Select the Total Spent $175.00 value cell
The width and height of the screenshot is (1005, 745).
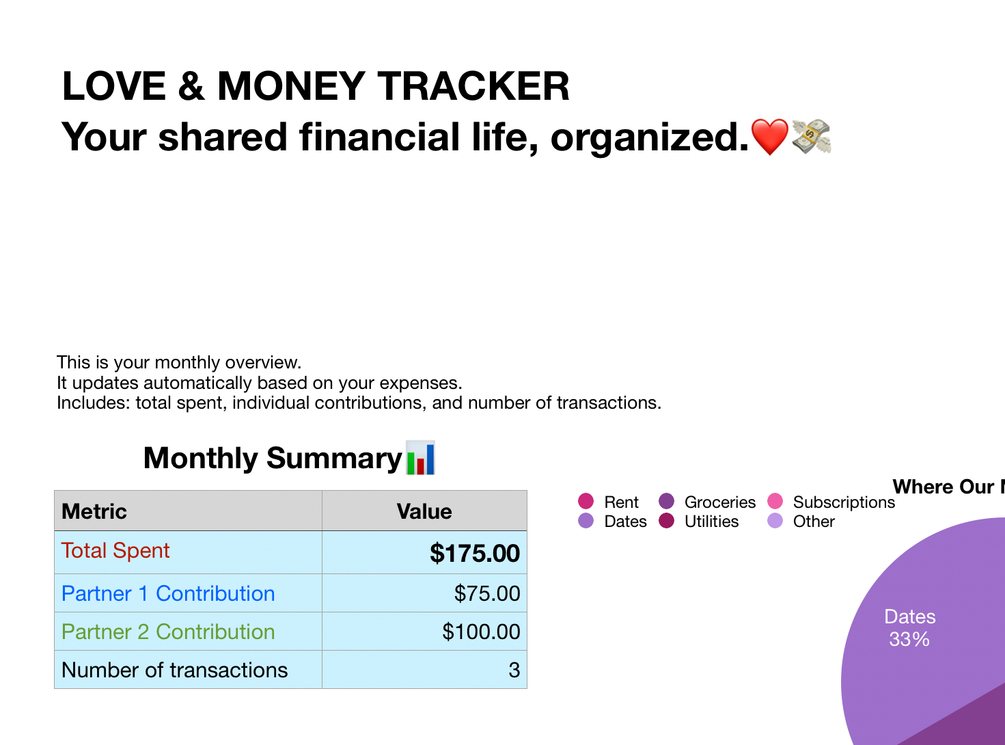pyautogui.click(x=424, y=552)
